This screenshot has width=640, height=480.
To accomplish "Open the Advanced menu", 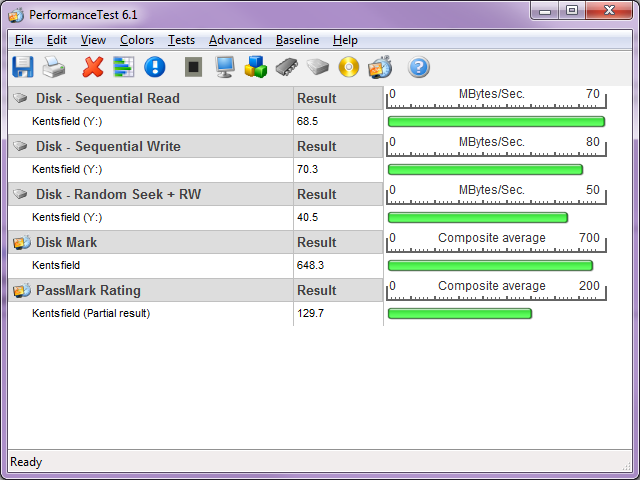I will [x=235, y=40].
